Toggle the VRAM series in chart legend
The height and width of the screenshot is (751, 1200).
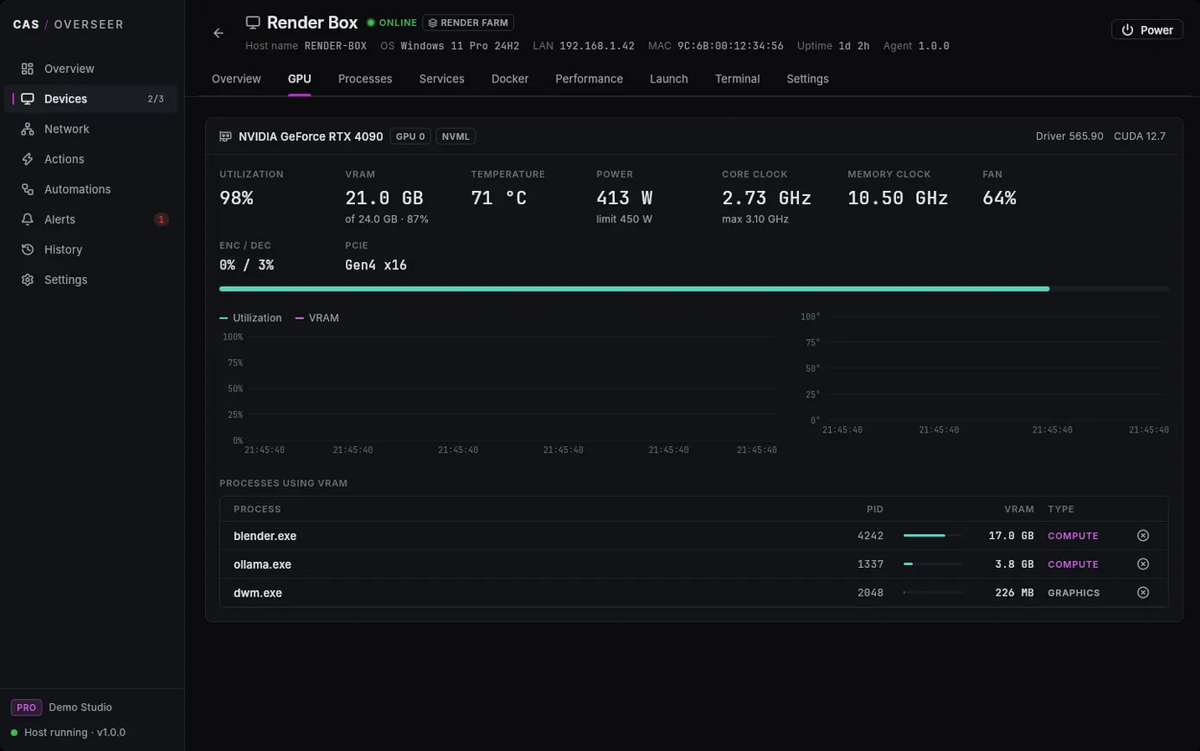click(x=317, y=318)
